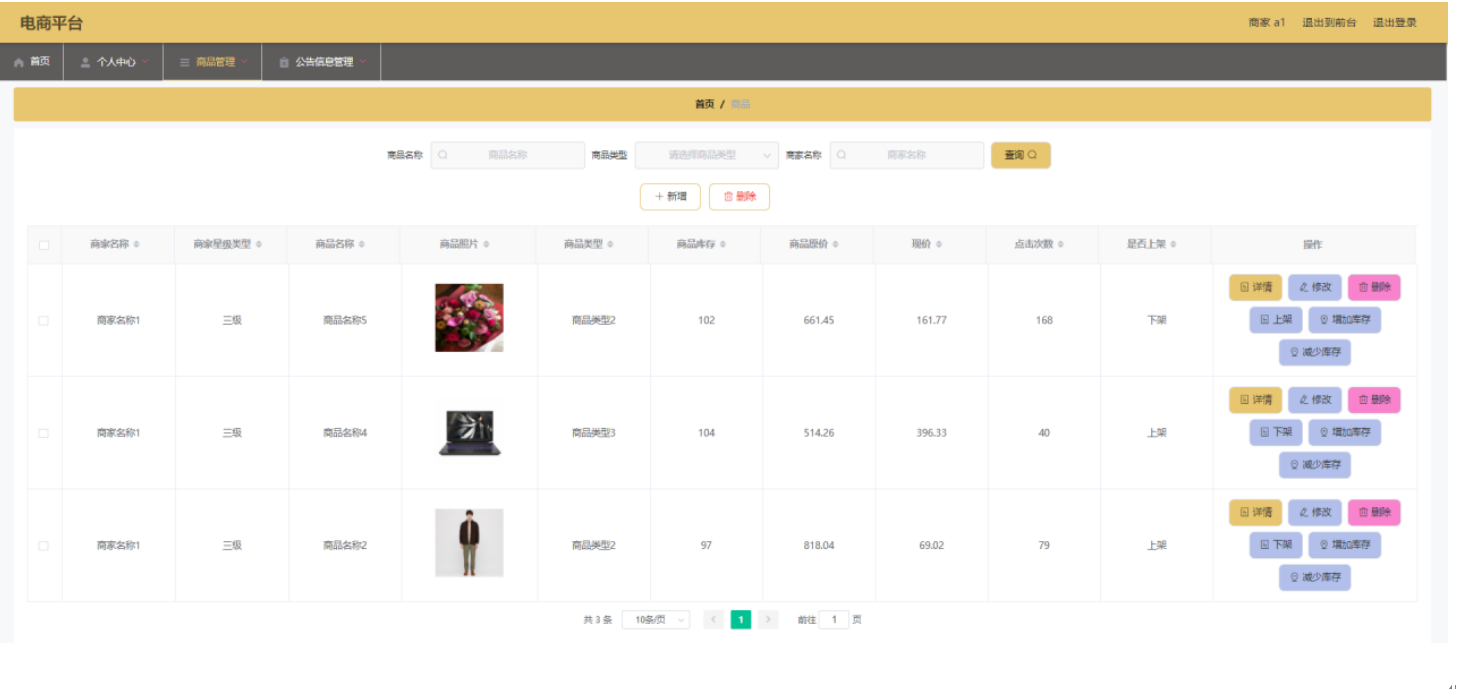Sort by 现价 column arrows
Image resolution: width=1457 pixels, height=689 pixels.
click(938, 245)
